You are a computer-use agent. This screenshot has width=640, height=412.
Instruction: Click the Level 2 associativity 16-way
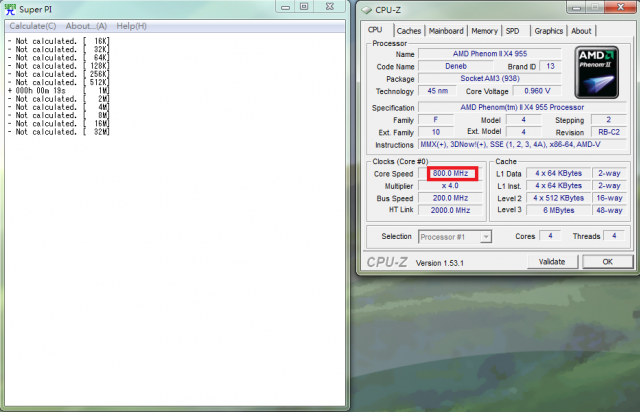click(x=609, y=198)
